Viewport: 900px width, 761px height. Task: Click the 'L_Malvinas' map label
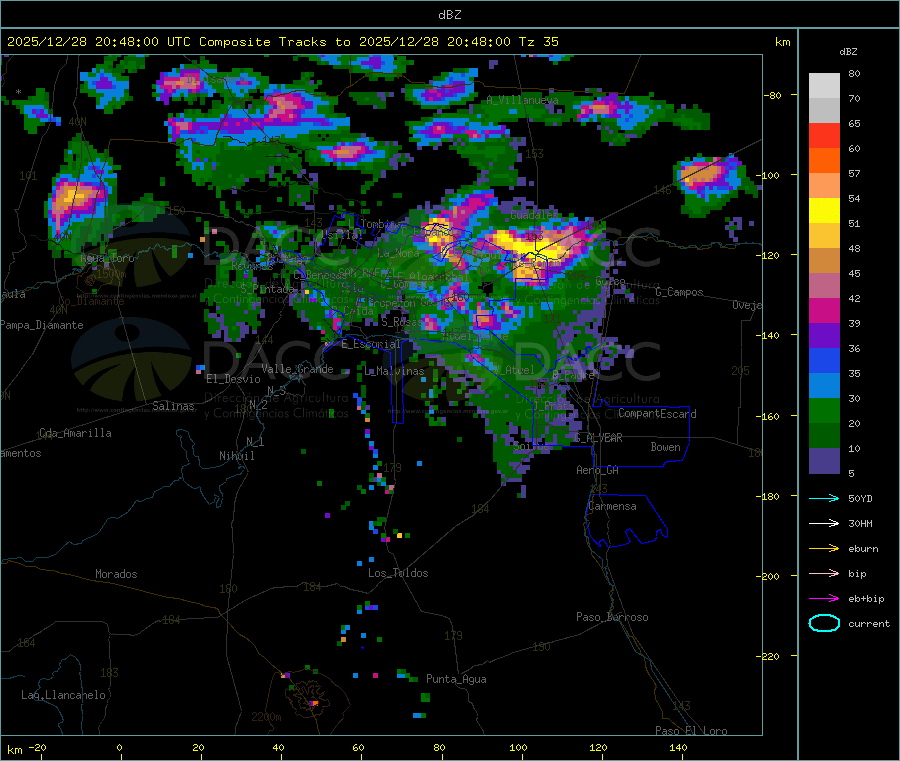coord(394,371)
